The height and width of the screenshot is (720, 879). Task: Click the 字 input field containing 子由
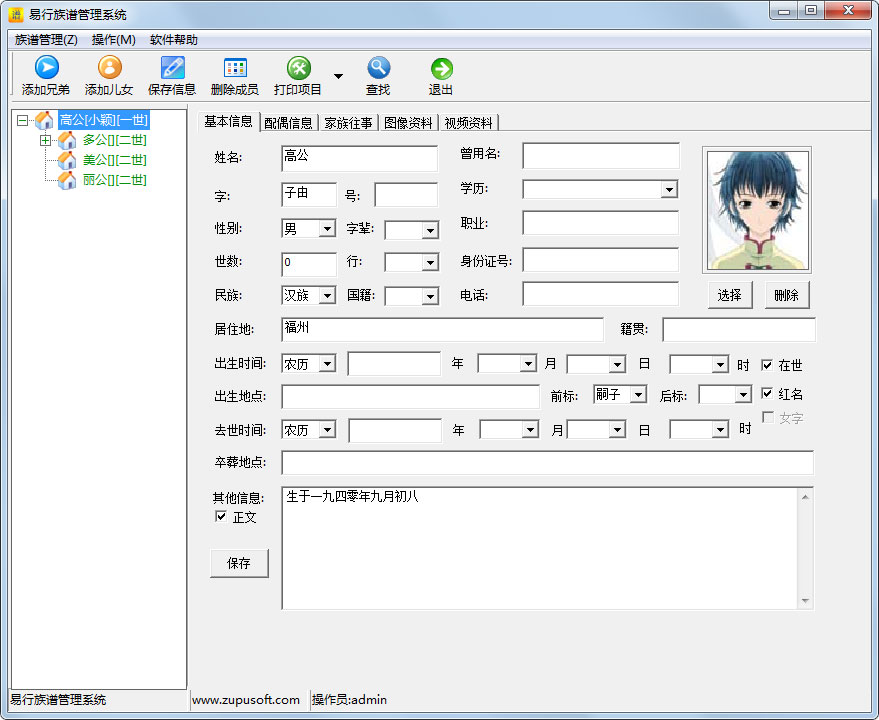point(309,194)
